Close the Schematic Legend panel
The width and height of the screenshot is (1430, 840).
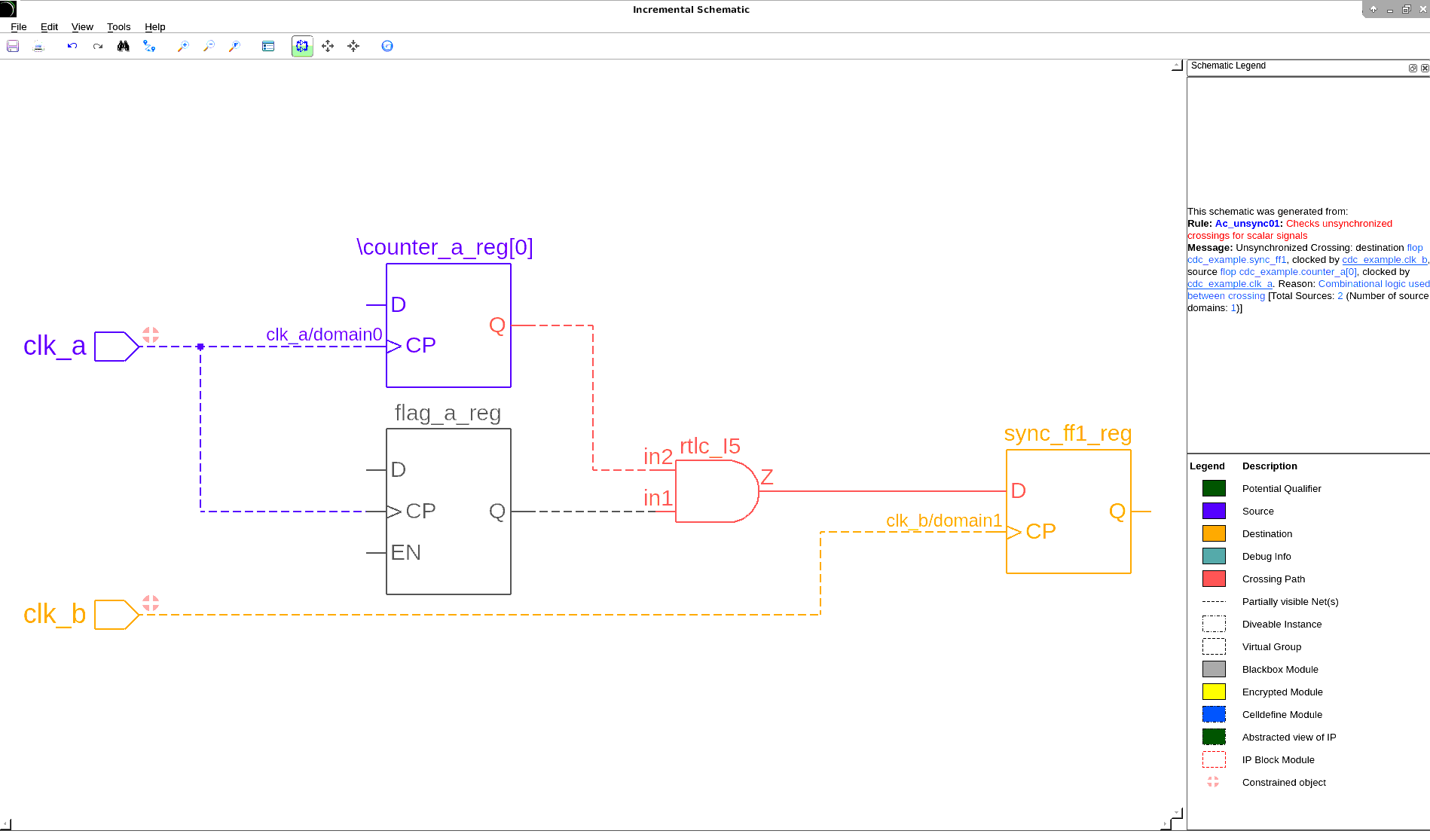pyautogui.click(x=1424, y=68)
